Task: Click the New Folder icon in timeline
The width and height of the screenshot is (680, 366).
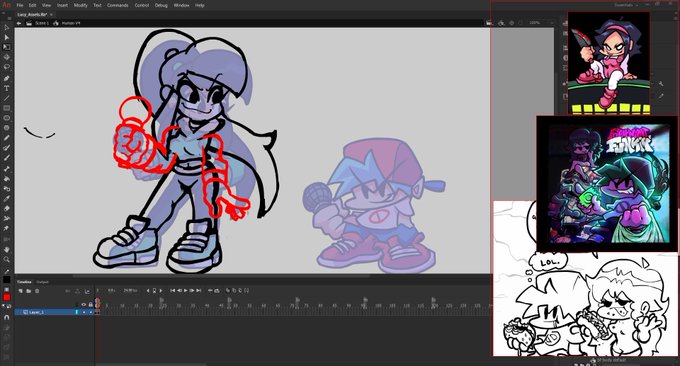Action: point(29,291)
